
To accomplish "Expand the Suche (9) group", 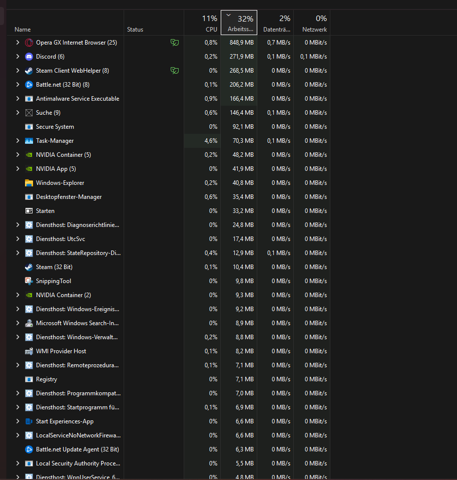I will (18, 113).
